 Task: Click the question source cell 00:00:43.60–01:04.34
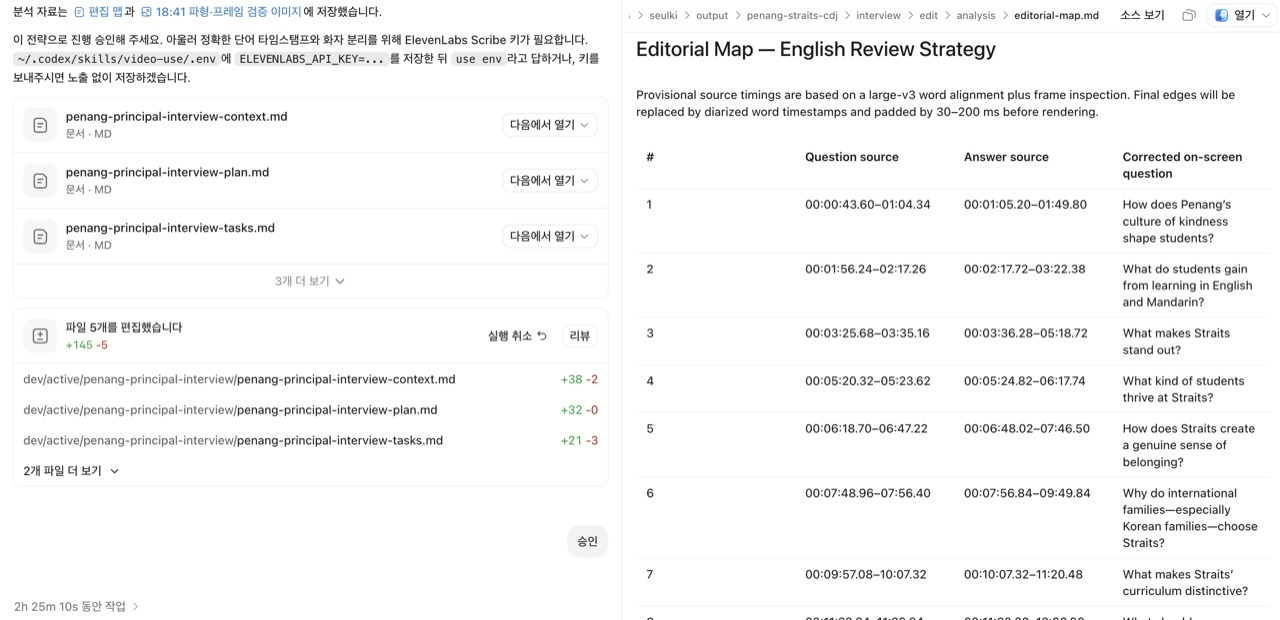pyautogui.click(x=868, y=205)
